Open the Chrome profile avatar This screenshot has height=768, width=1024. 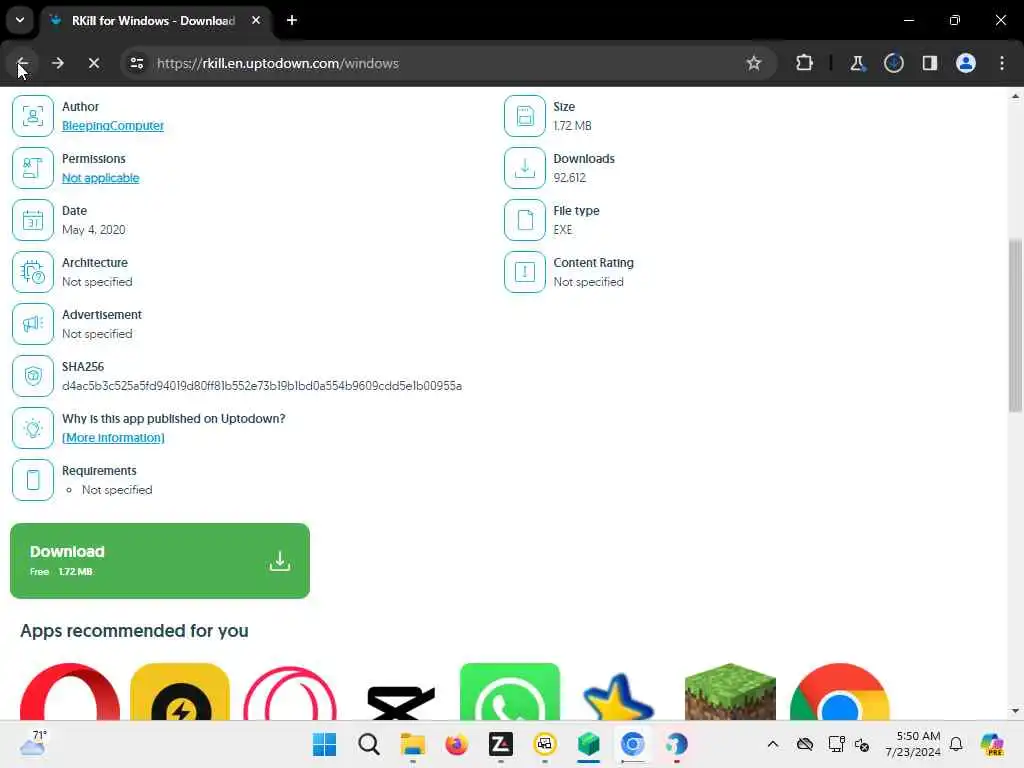(966, 63)
